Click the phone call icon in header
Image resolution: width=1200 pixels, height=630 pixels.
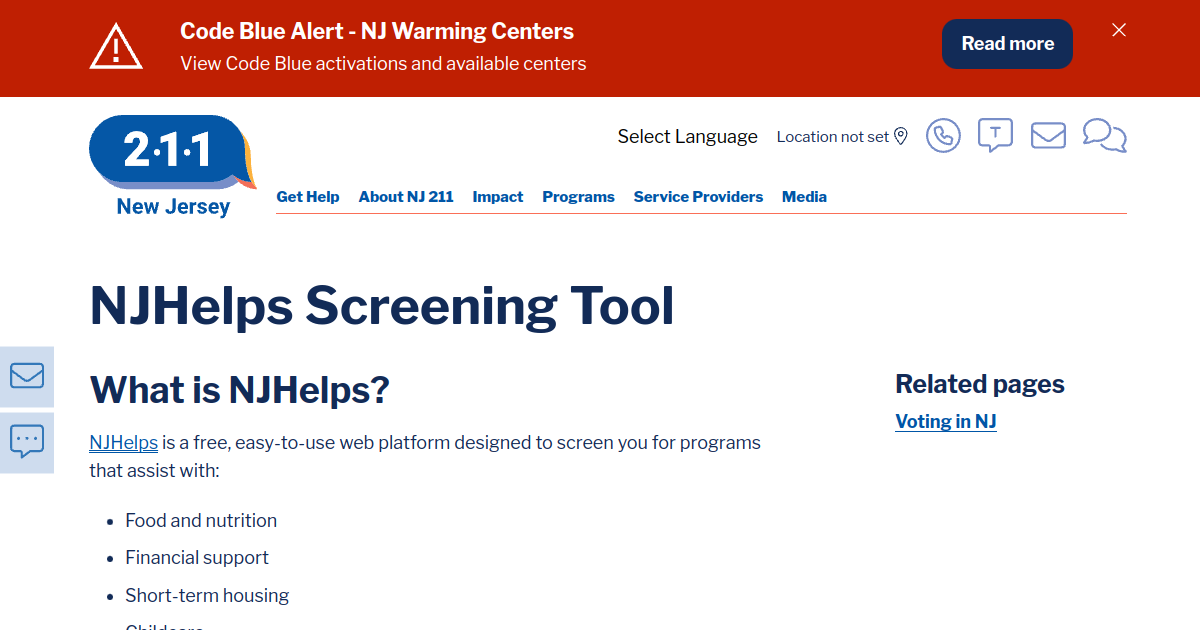(943, 136)
